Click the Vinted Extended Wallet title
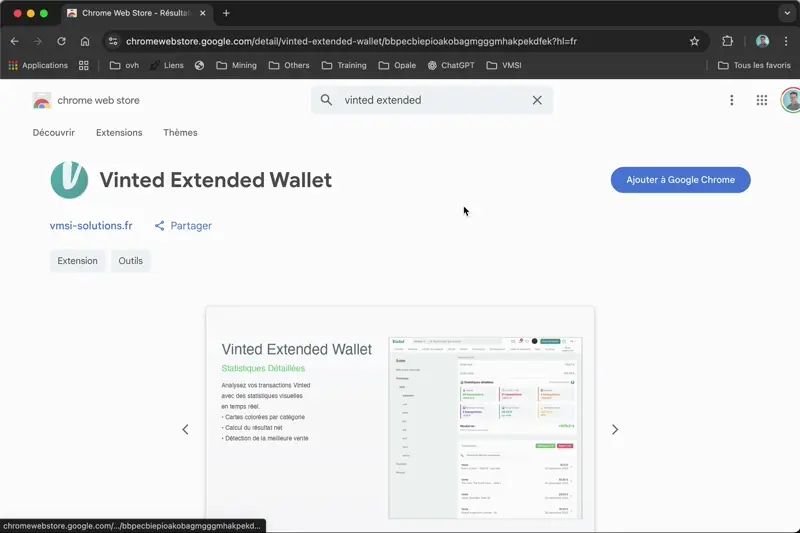 pos(215,180)
